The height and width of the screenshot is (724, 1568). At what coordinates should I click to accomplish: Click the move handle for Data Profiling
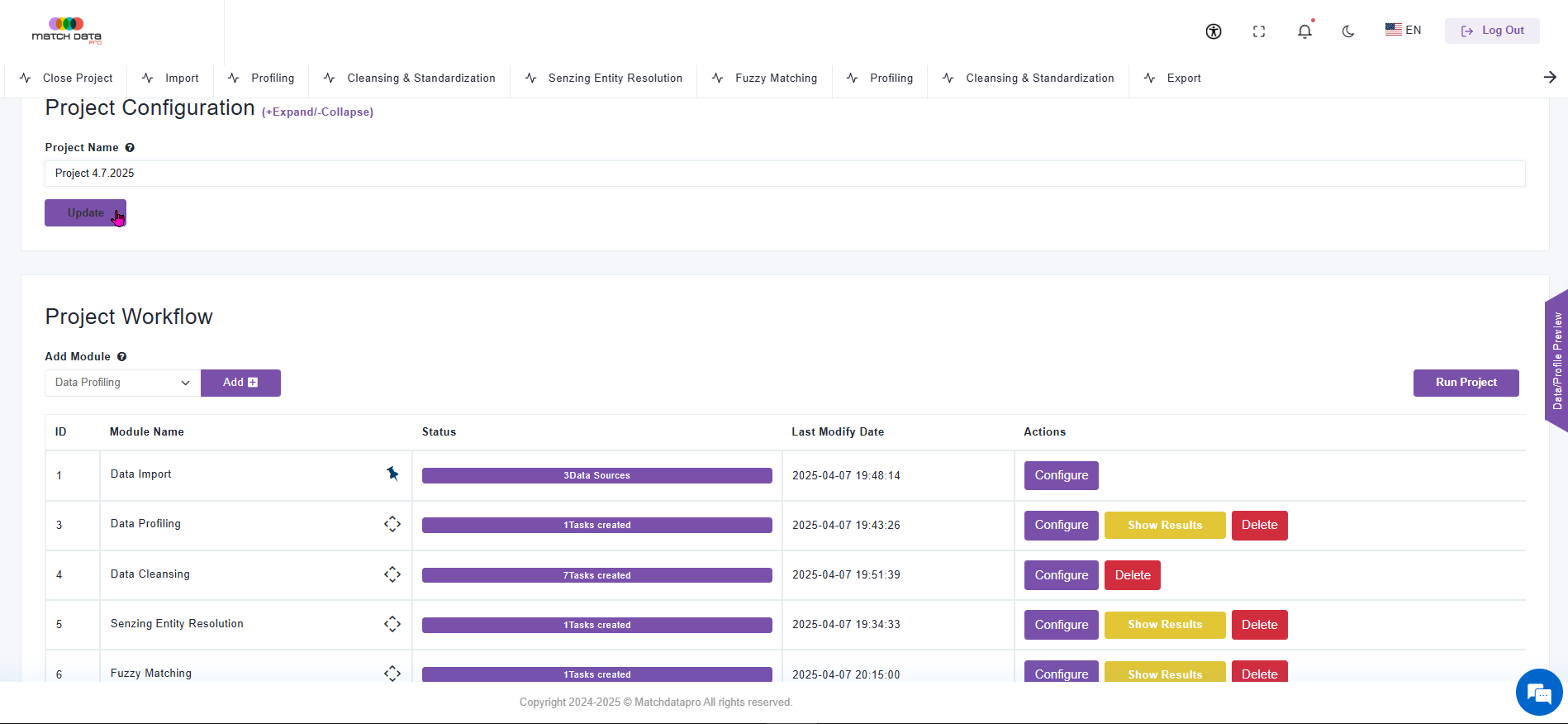click(392, 524)
